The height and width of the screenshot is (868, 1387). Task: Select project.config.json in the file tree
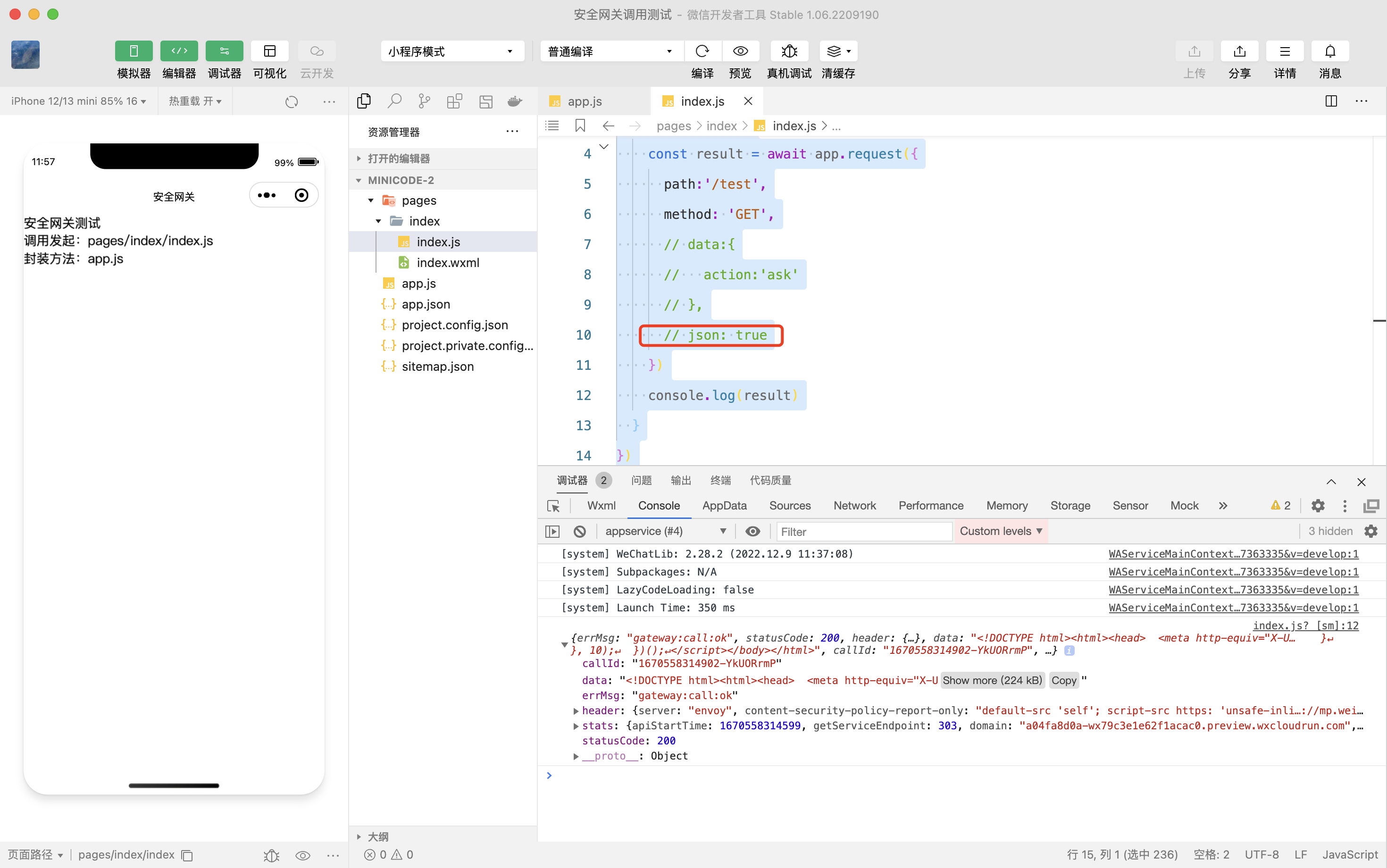[x=454, y=325]
